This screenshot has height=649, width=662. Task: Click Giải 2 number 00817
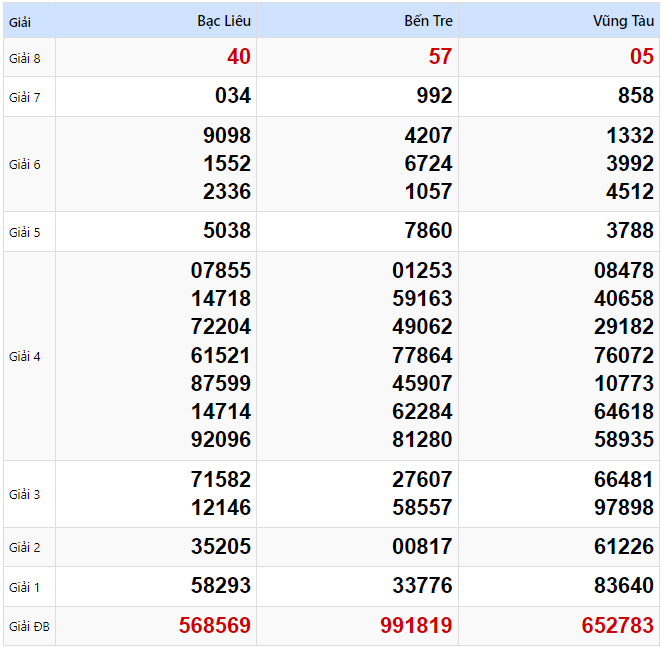[422, 547]
